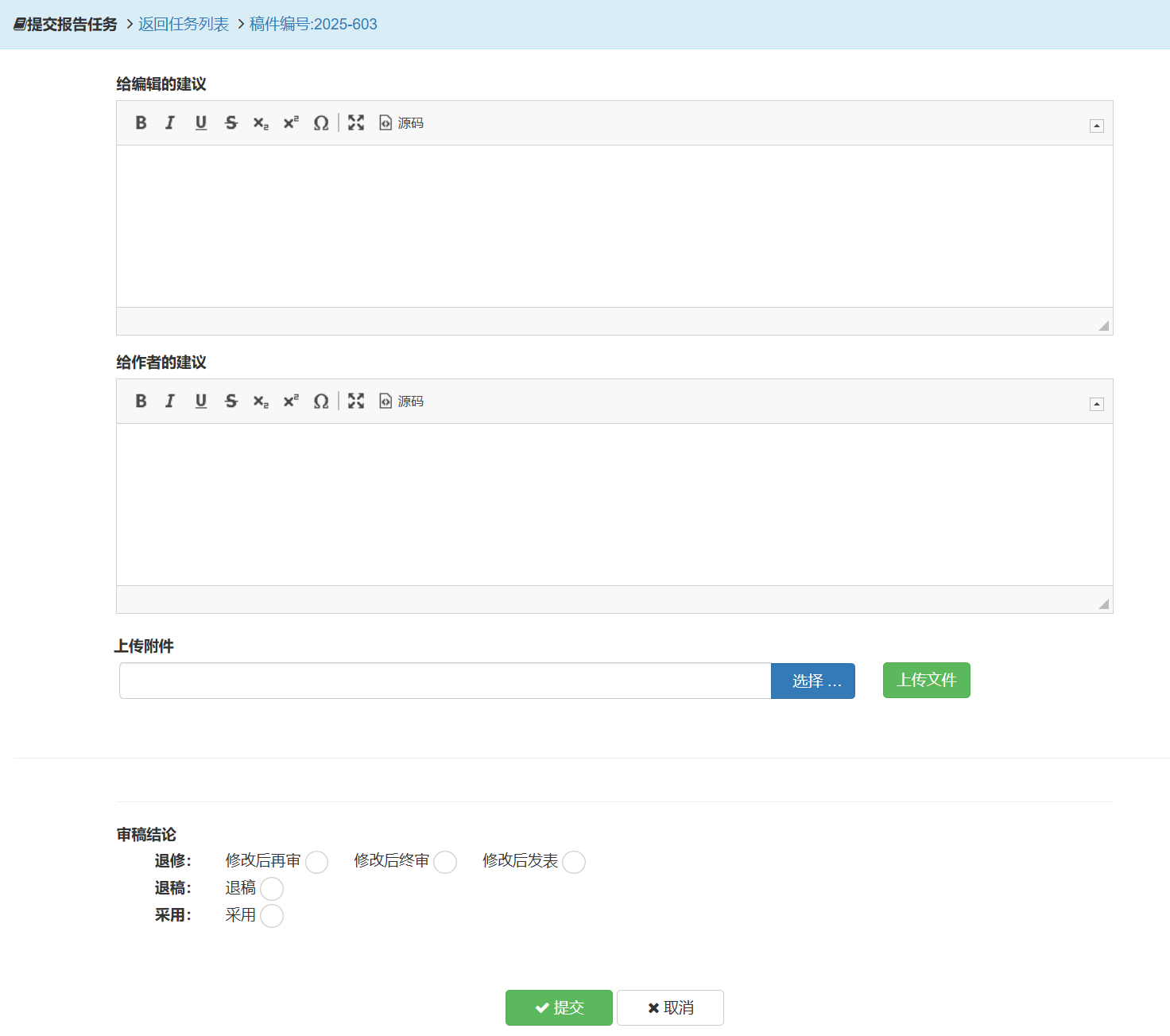Apply superscript in author suggestion toolbar
The height and width of the screenshot is (1036, 1170).
coord(291,401)
